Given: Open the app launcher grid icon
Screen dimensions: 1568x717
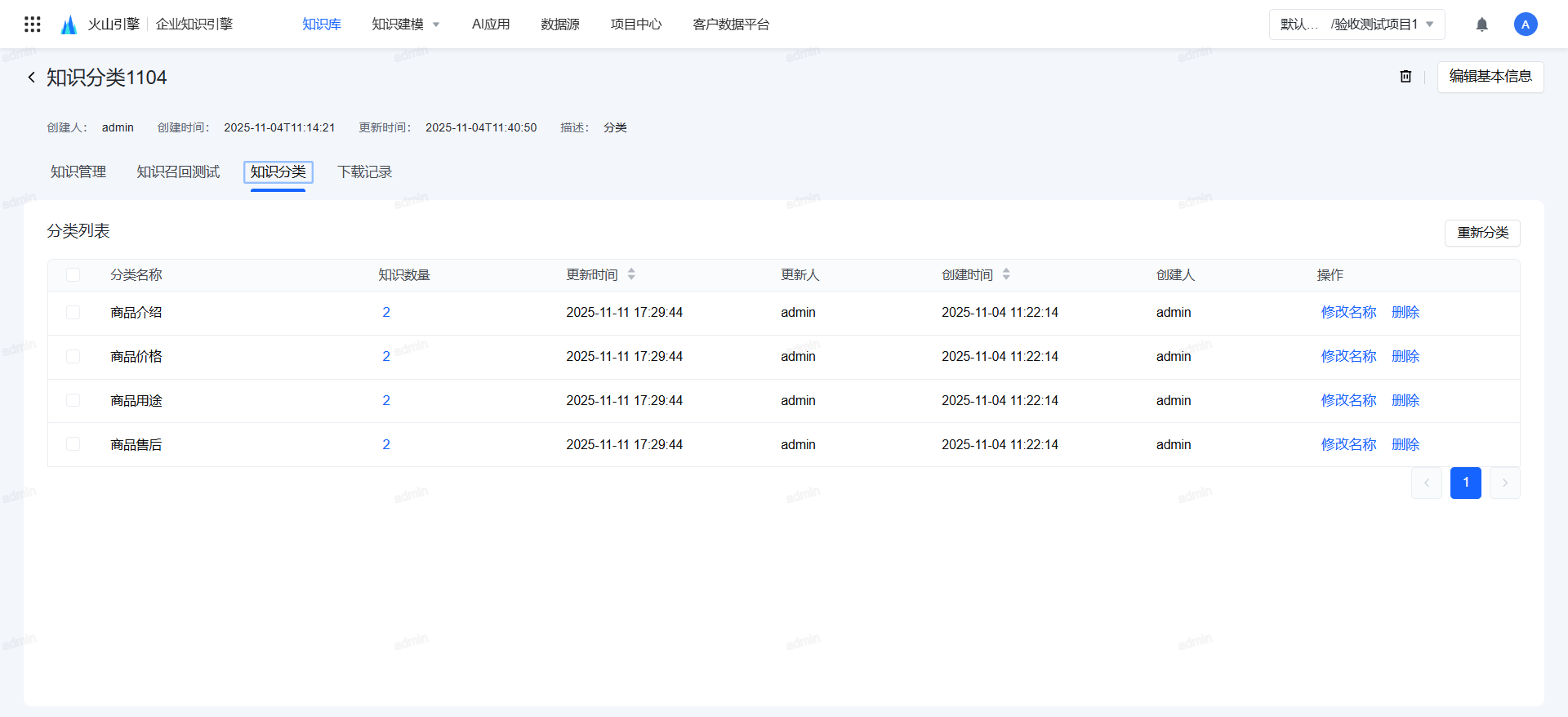Looking at the screenshot, I should click(x=33, y=24).
